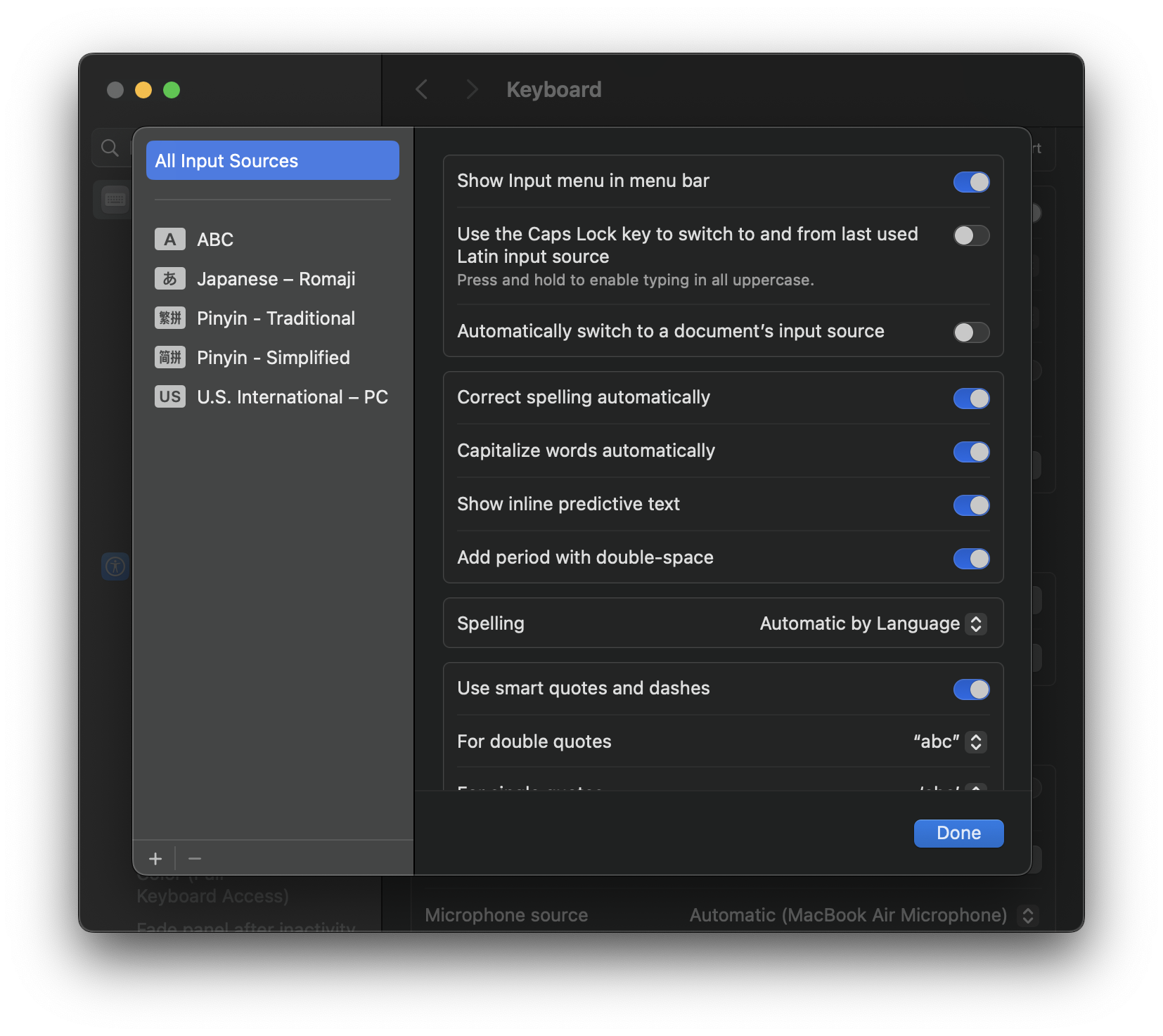This screenshot has width=1163, height=1036.
Task: Click the search field magnifier
Action: 110,148
